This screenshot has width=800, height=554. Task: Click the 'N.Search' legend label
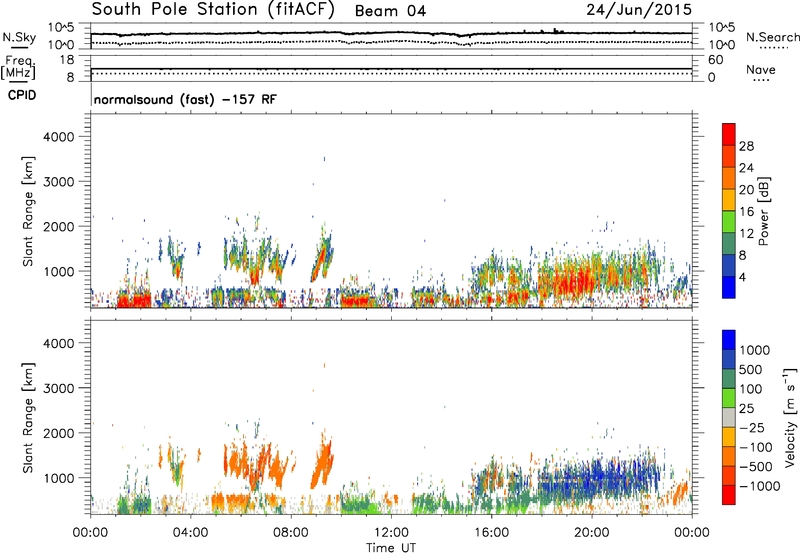(772, 37)
